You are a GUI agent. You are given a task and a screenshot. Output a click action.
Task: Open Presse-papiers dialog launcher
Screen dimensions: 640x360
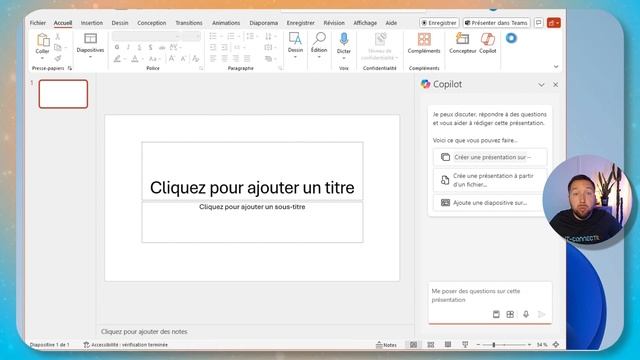(70, 68)
